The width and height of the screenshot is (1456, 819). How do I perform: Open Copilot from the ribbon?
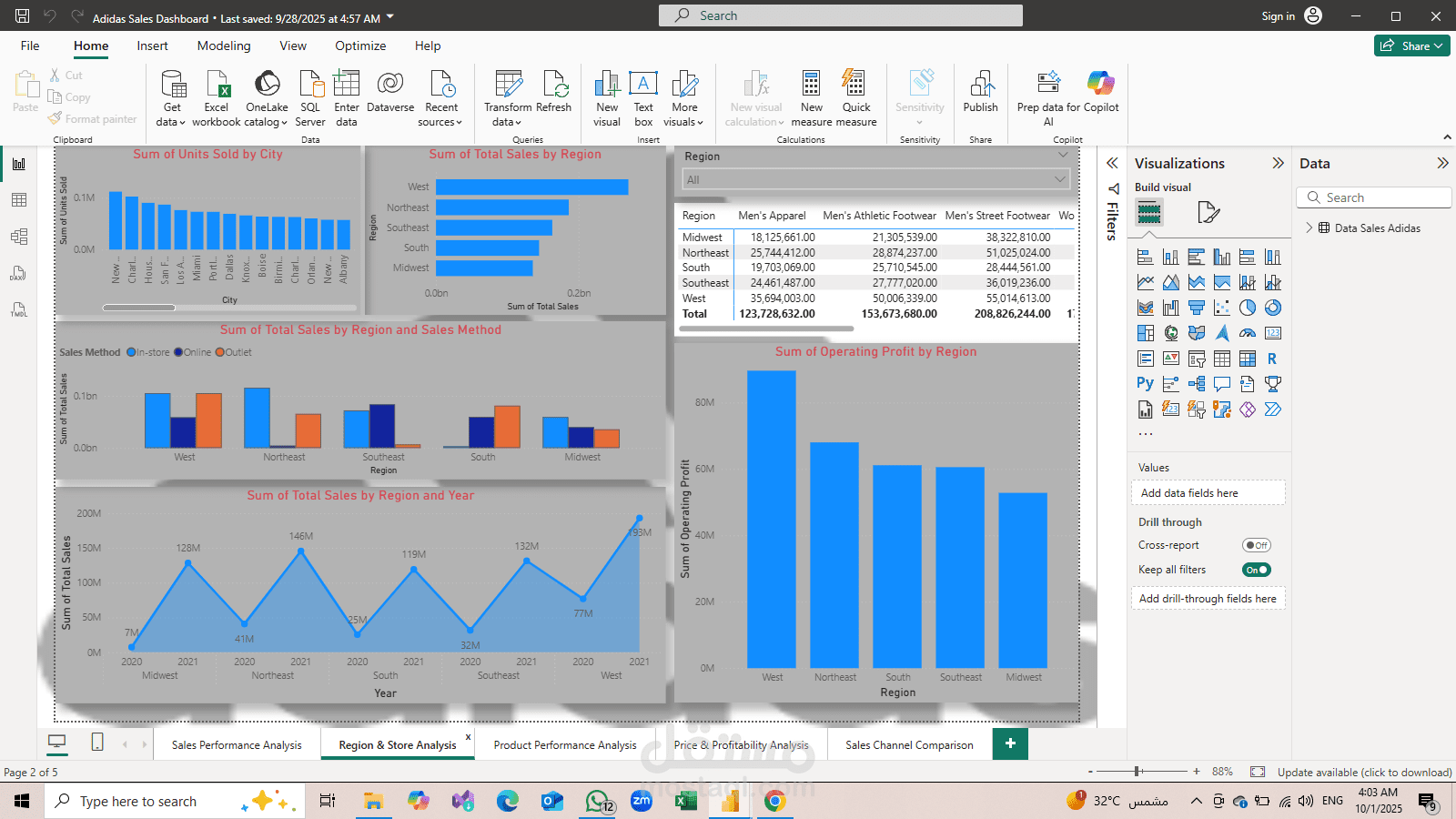pos(1101,93)
